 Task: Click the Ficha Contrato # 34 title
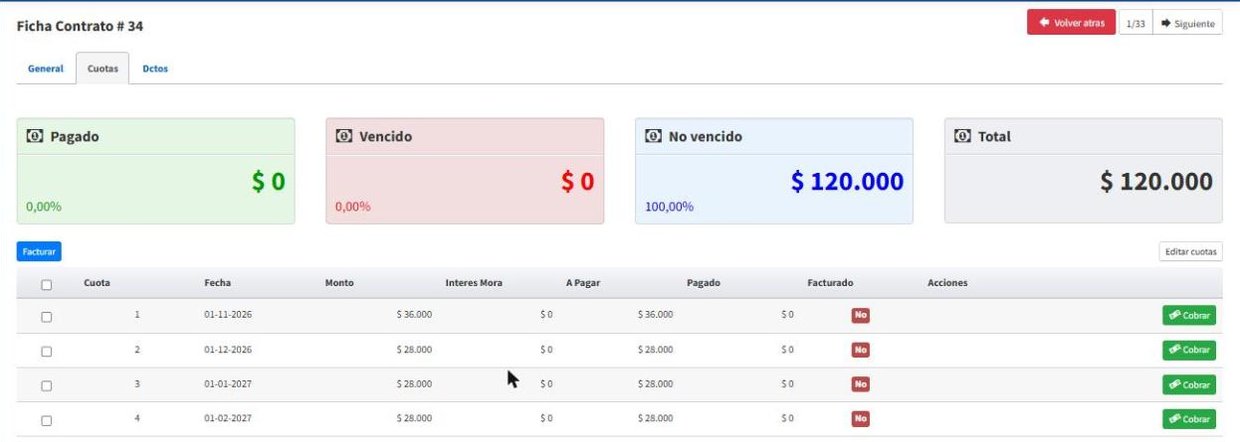pyautogui.click(x=80, y=26)
